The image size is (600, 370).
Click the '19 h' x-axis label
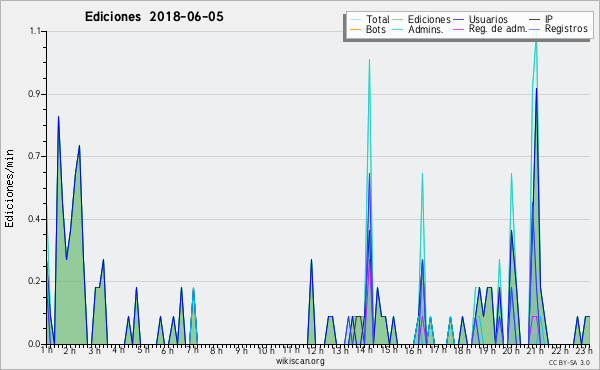(487, 350)
